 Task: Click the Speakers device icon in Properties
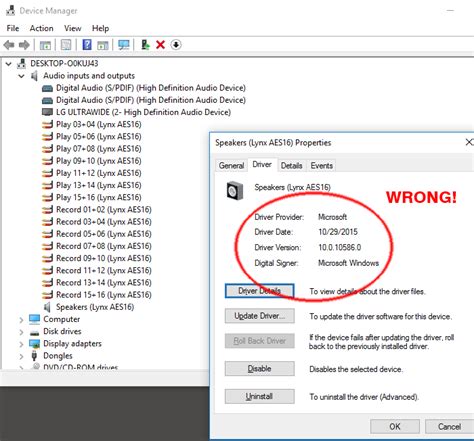(235, 191)
